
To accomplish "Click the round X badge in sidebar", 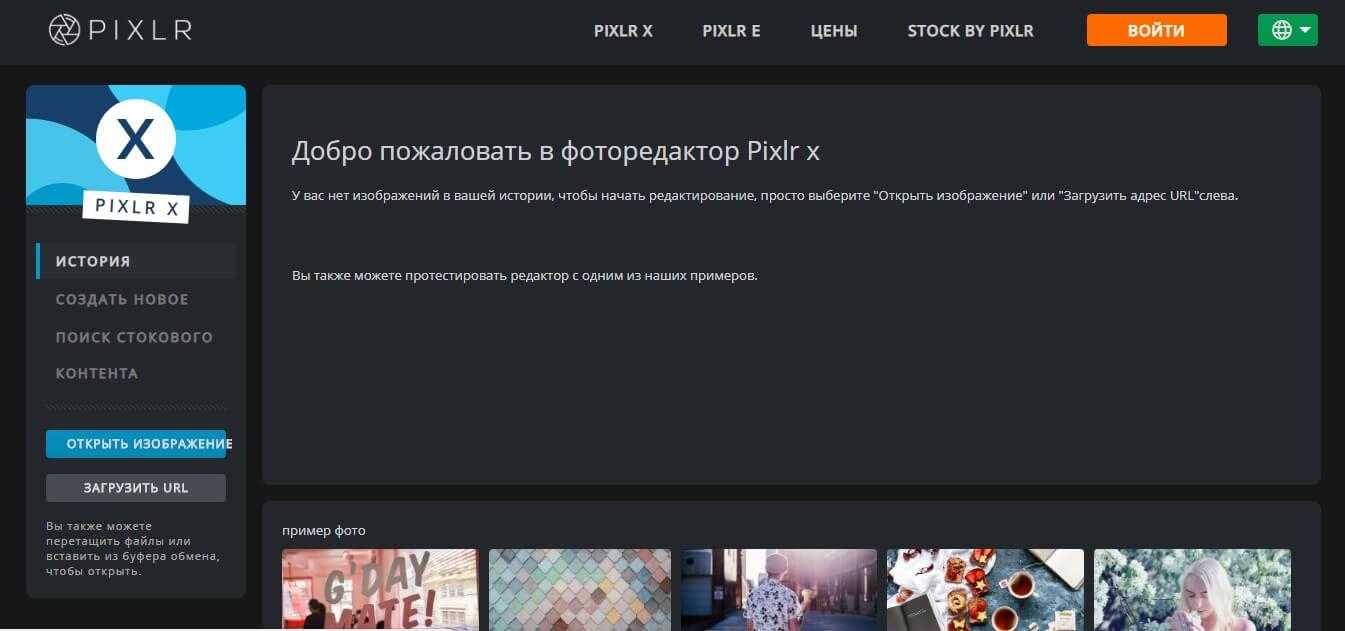I will point(136,140).
